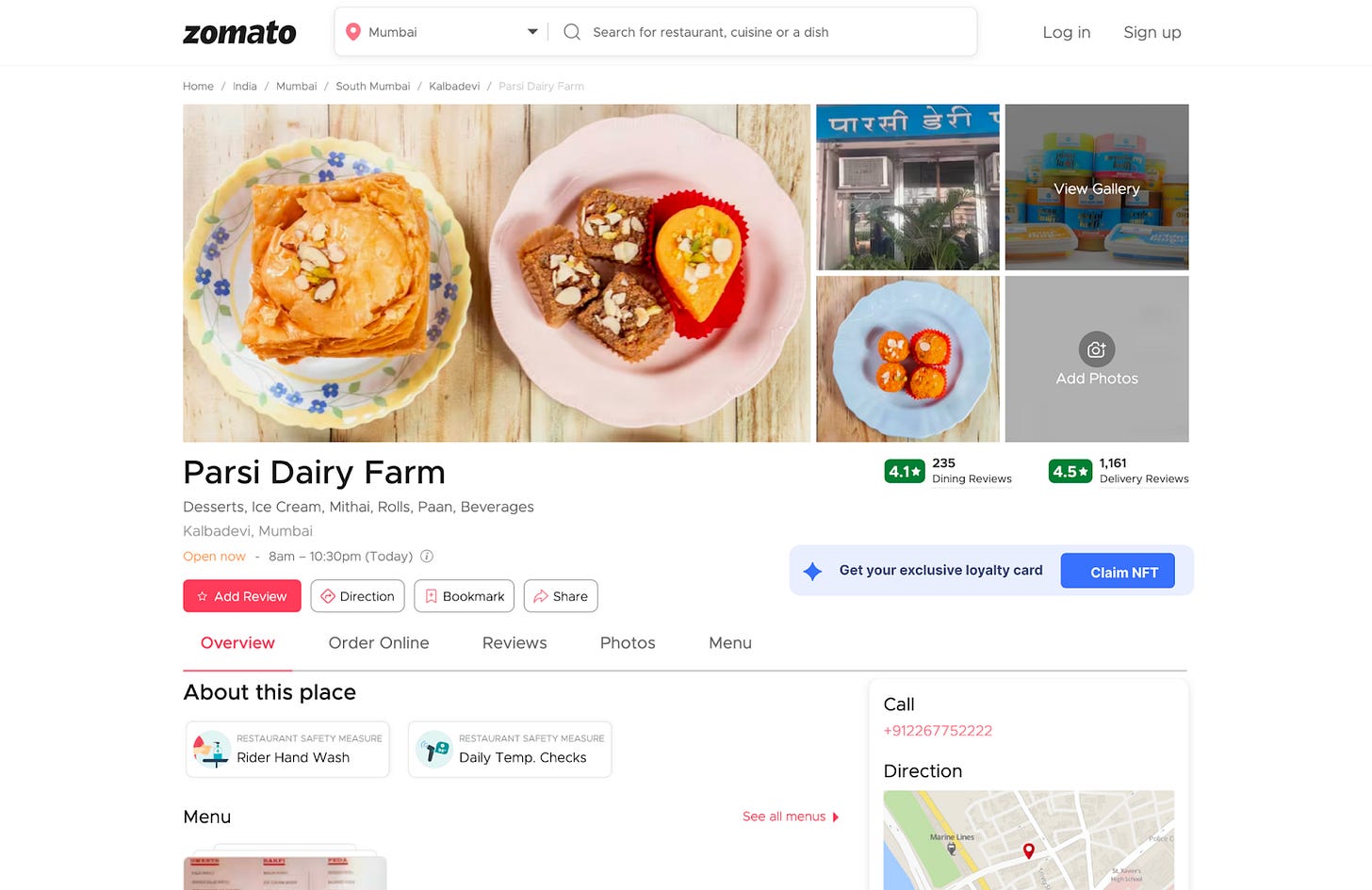Click the Add Photos camera icon
This screenshot has width=1372, height=890.
1097,349
